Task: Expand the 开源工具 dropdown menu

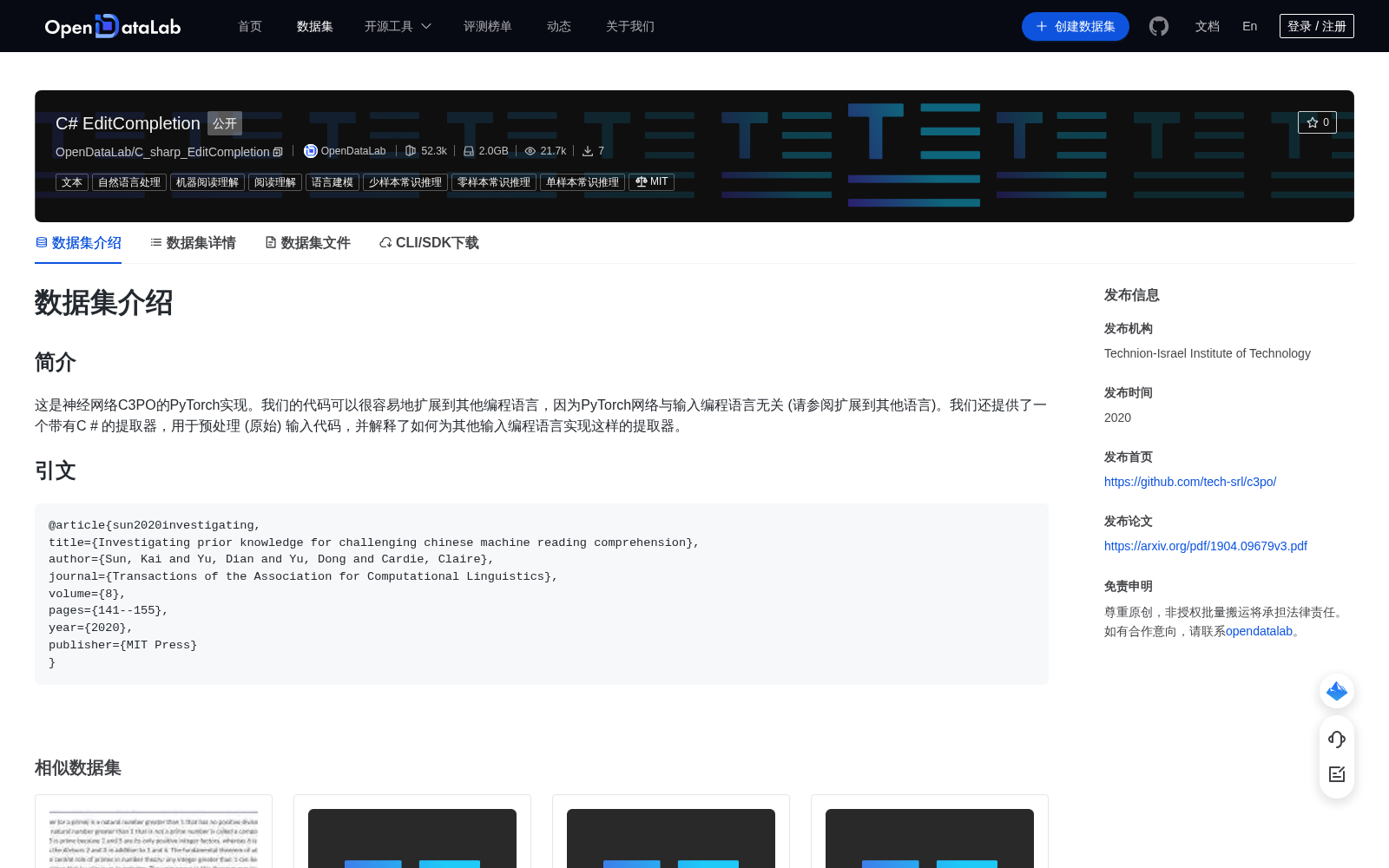Action: pyautogui.click(x=398, y=26)
